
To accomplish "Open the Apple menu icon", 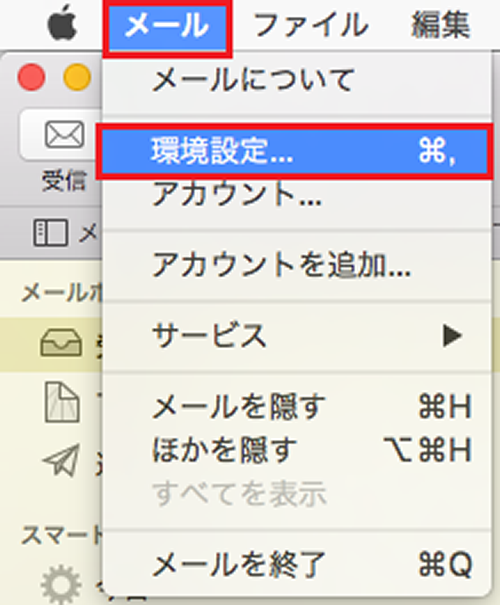I will (x=62, y=23).
